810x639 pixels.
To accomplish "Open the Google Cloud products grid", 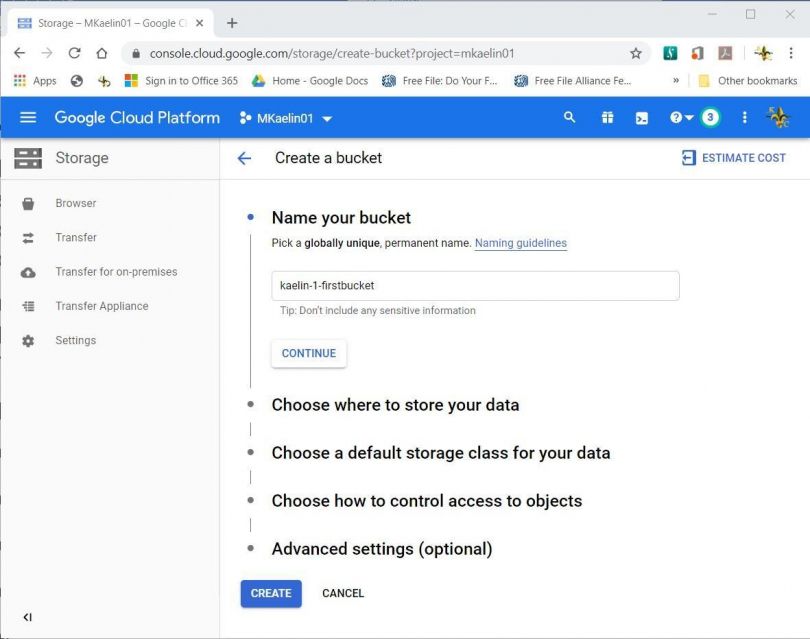I will (607, 117).
